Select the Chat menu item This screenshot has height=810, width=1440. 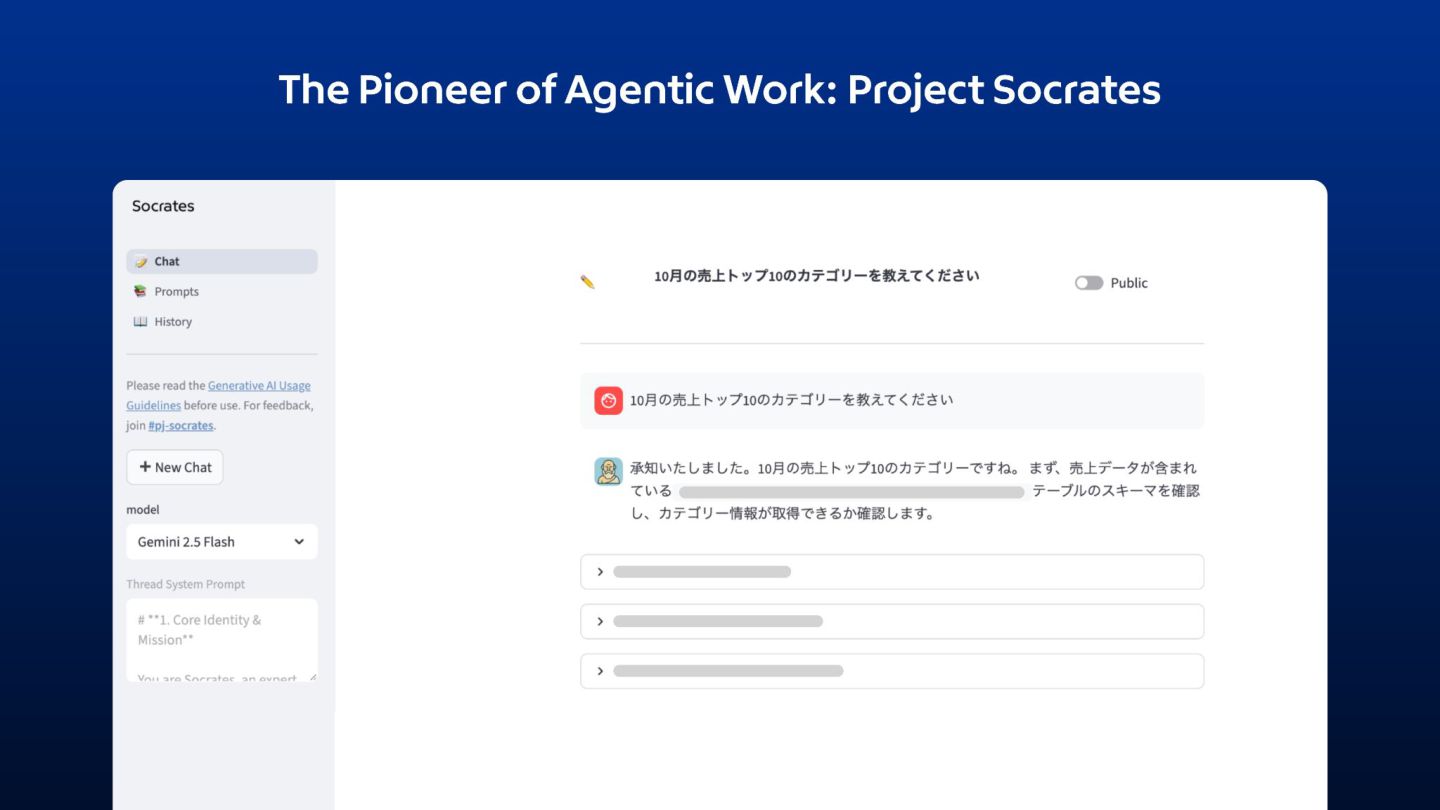click(167, 262)
